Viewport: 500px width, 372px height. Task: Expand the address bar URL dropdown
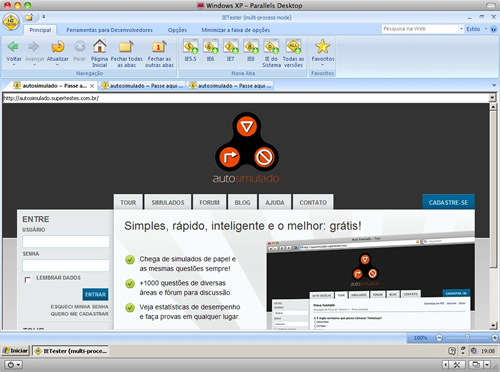pyautogui.click(x=492, y=98)
